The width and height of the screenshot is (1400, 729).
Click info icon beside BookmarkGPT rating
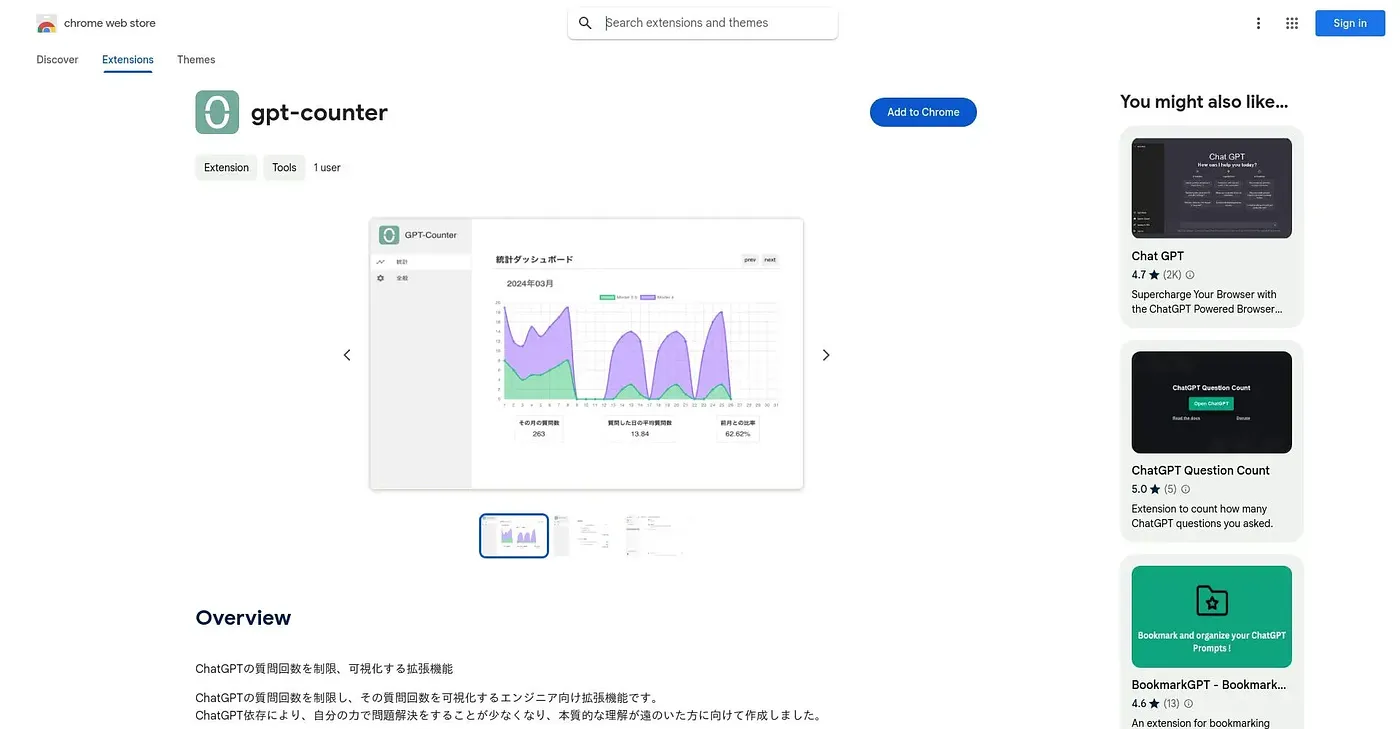[x=1190, y=704]
